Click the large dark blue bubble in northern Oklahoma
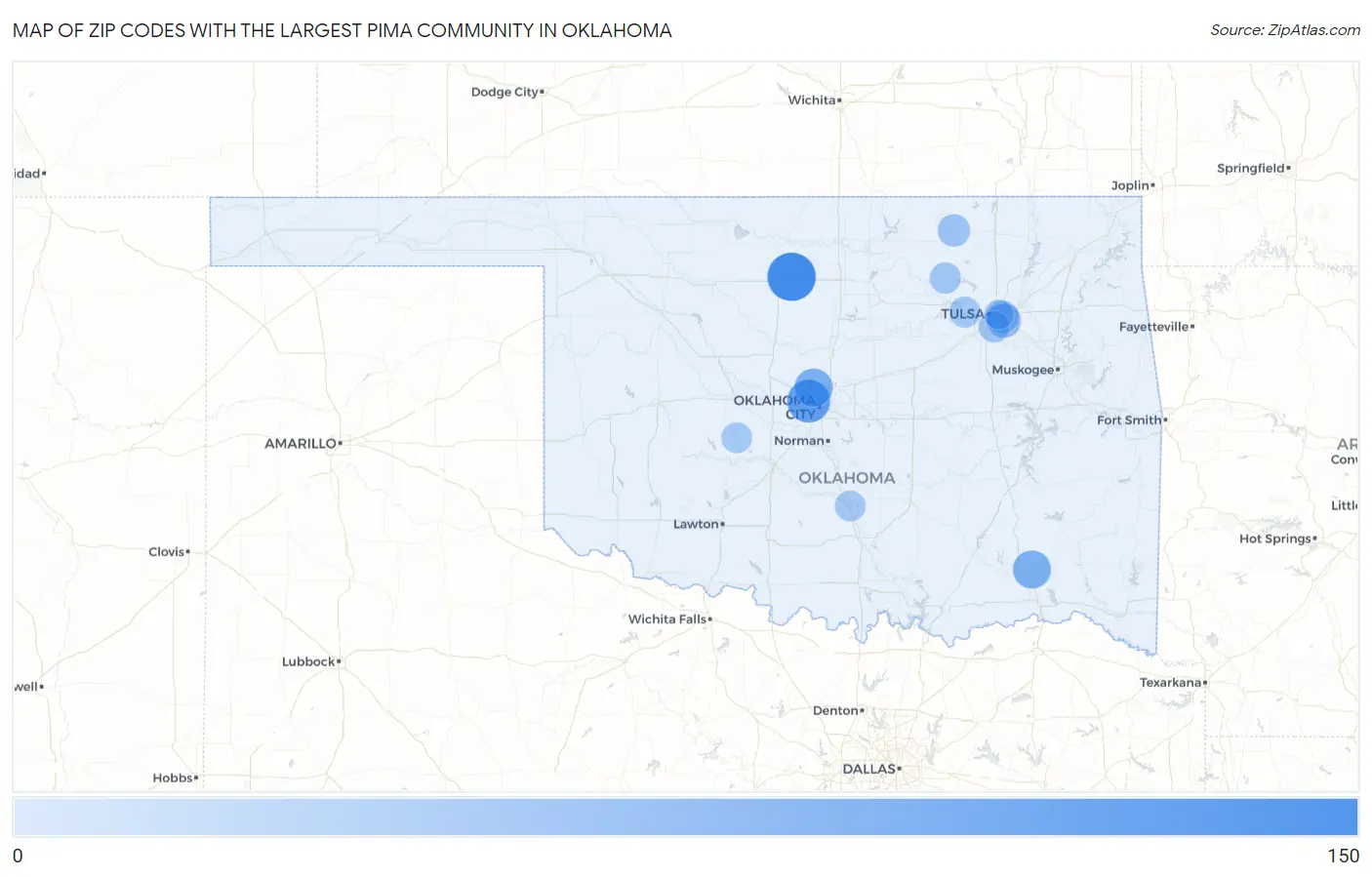Image resolution: width=1372 pixels, height=877 pixels. (x=791, y=276)
